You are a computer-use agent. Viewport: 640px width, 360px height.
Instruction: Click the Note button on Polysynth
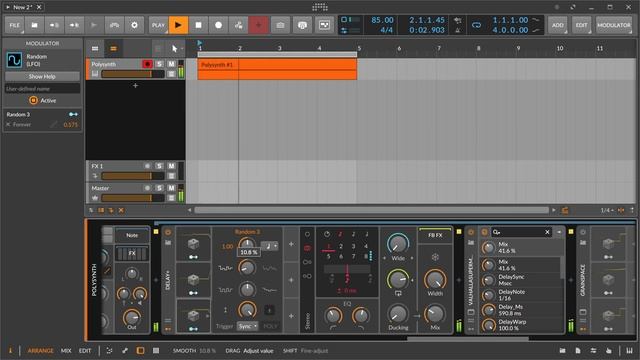point(132,236)
